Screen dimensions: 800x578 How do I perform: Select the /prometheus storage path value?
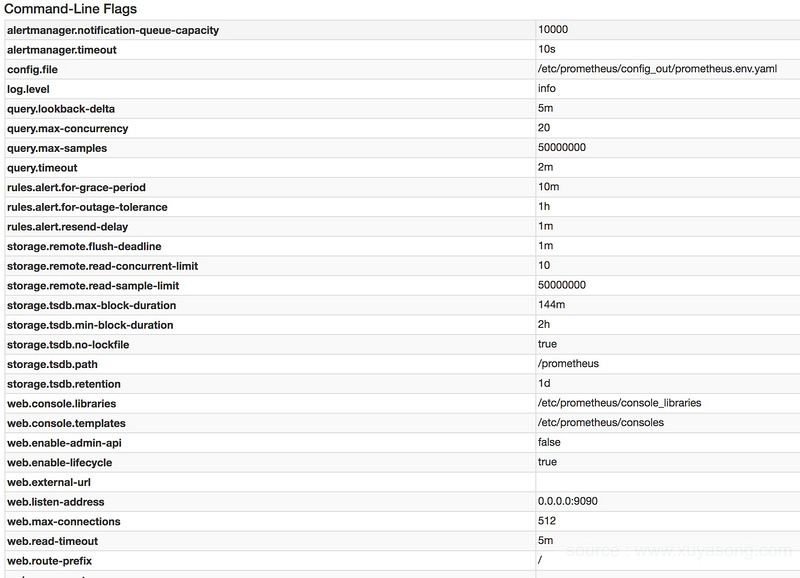tap(568, 364)
